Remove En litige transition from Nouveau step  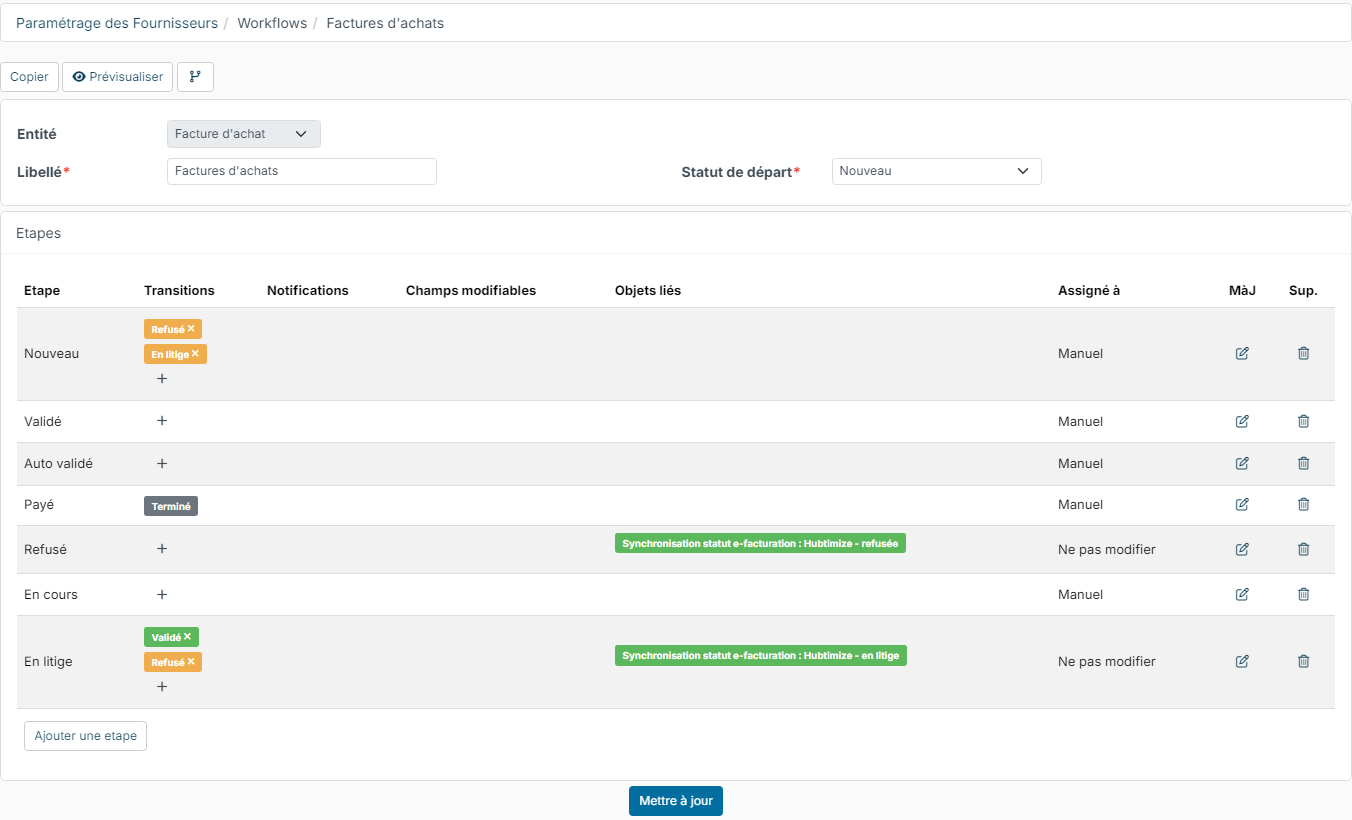pyautogui.click(x=195, y=353)
